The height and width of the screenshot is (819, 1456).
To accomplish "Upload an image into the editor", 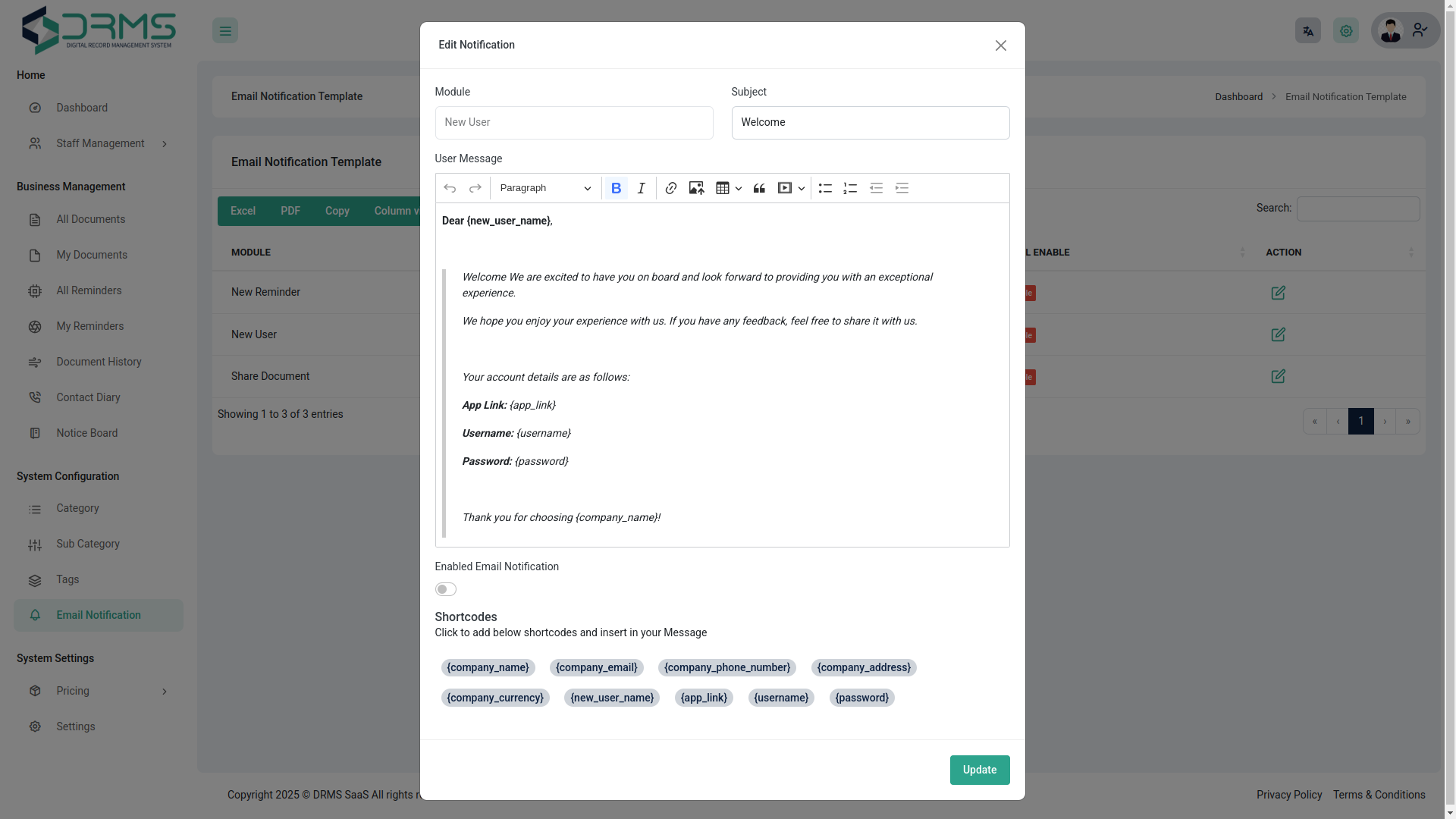I will (695, 188).
